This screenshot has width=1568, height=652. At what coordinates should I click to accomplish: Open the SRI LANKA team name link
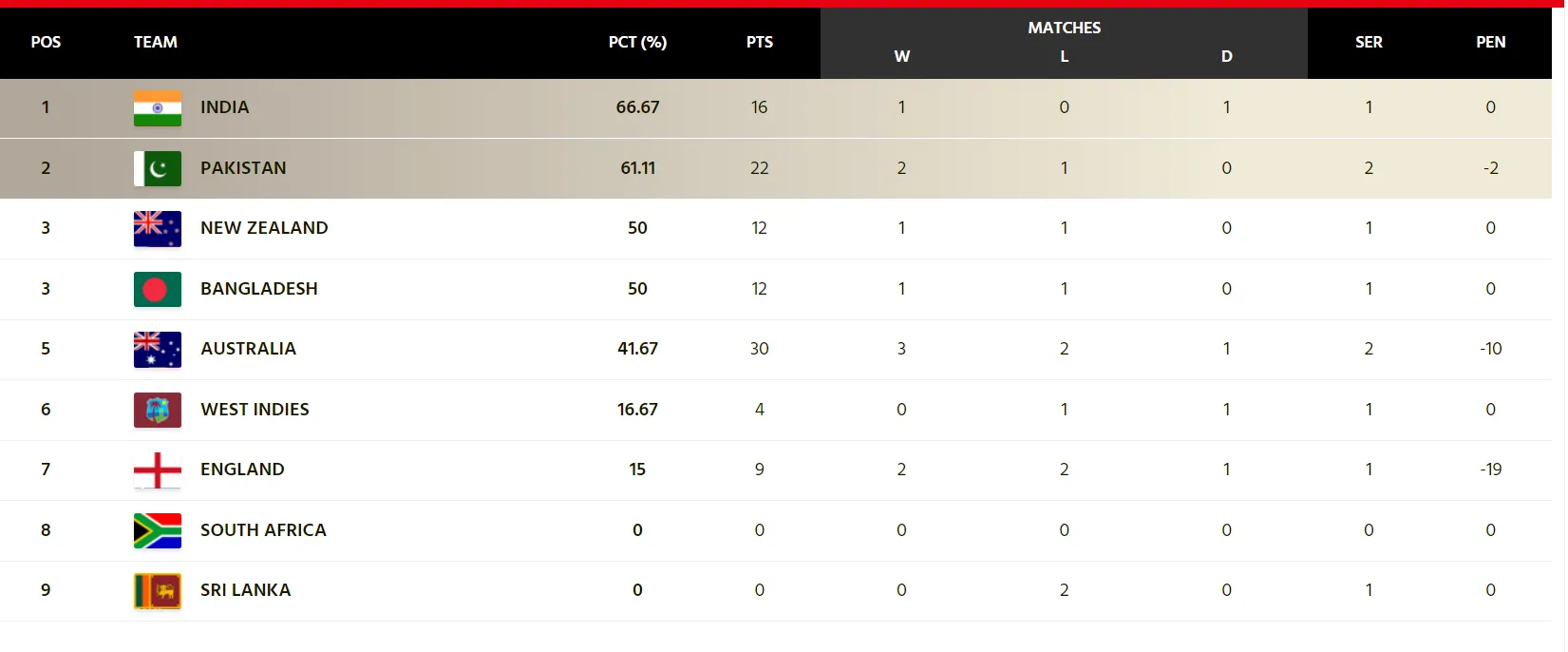[245, 590]
